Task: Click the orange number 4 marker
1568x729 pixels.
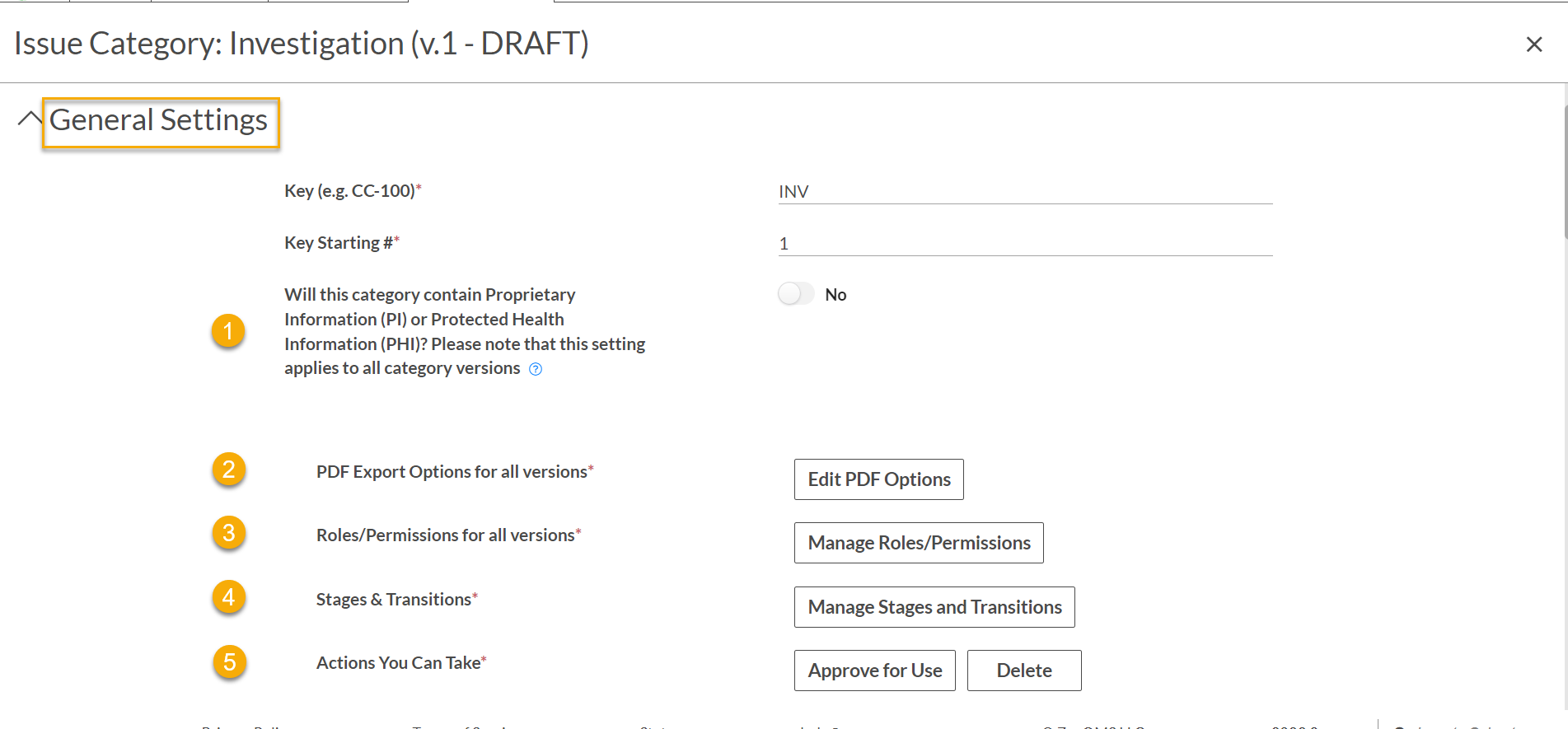Action: click(x=229, y=597)
